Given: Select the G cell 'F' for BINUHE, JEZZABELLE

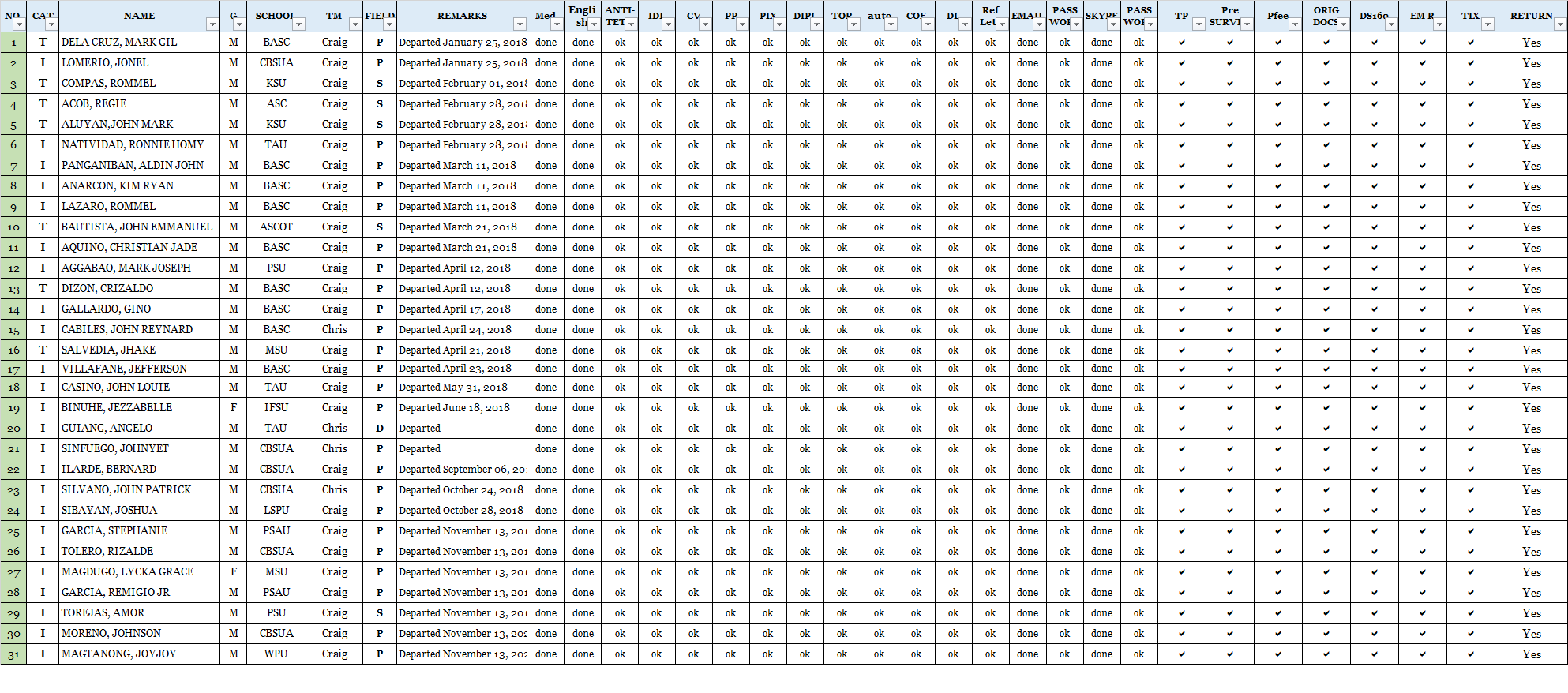Looking at the screenshot, I should [x=234, y=408].
